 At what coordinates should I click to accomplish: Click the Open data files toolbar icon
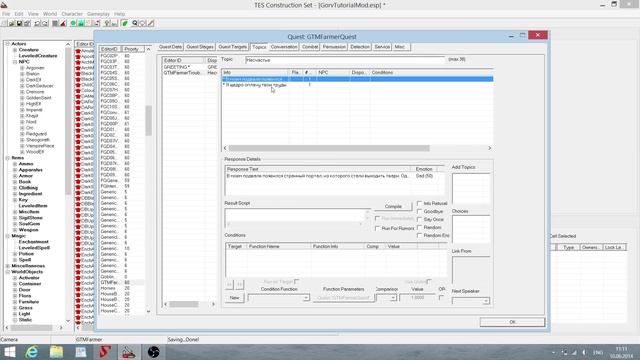tap(11, 23)
